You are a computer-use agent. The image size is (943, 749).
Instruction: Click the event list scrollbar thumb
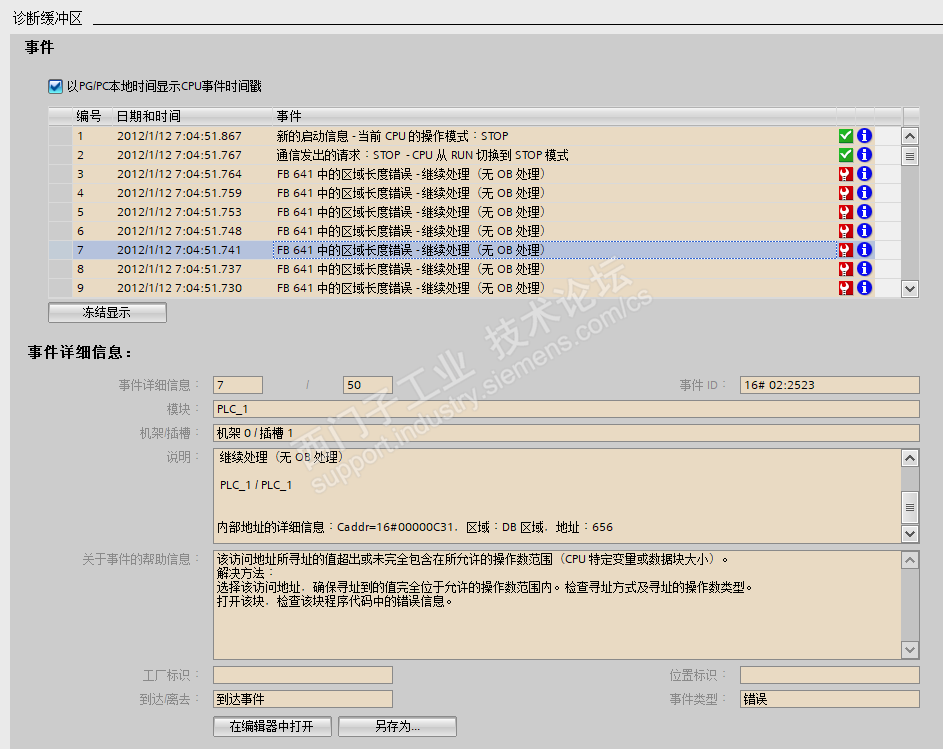click(x=910, y=156)
